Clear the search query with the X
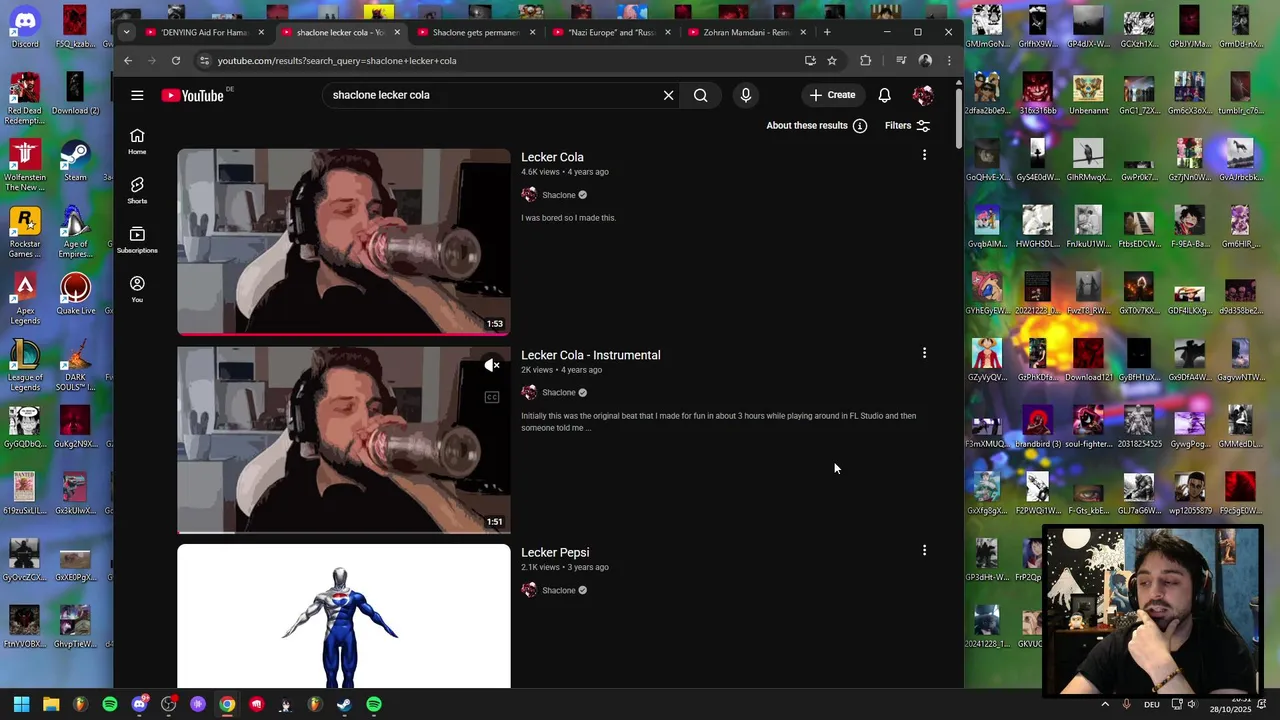This screenshot has height=720, width=1280. pyautogui.click(x=669, y=95)
